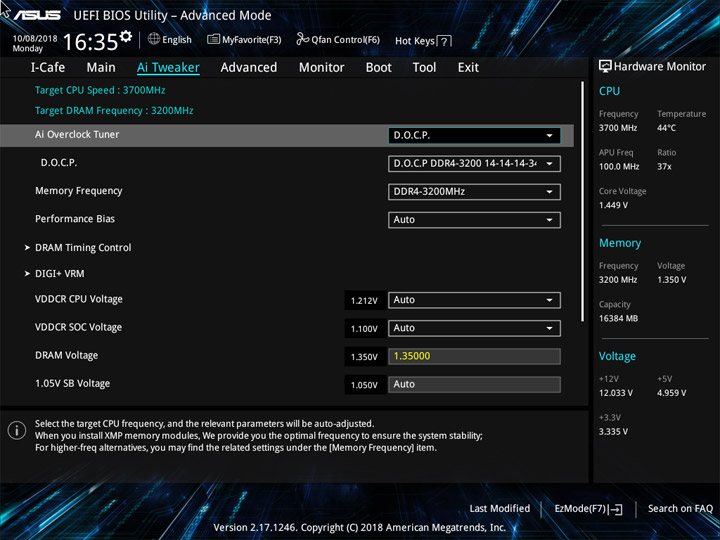The height and width of the screenshot is (540, 720).
Task: Show Hot Keys help question mark
Action: pyautogui.click(x=444, y=42)
